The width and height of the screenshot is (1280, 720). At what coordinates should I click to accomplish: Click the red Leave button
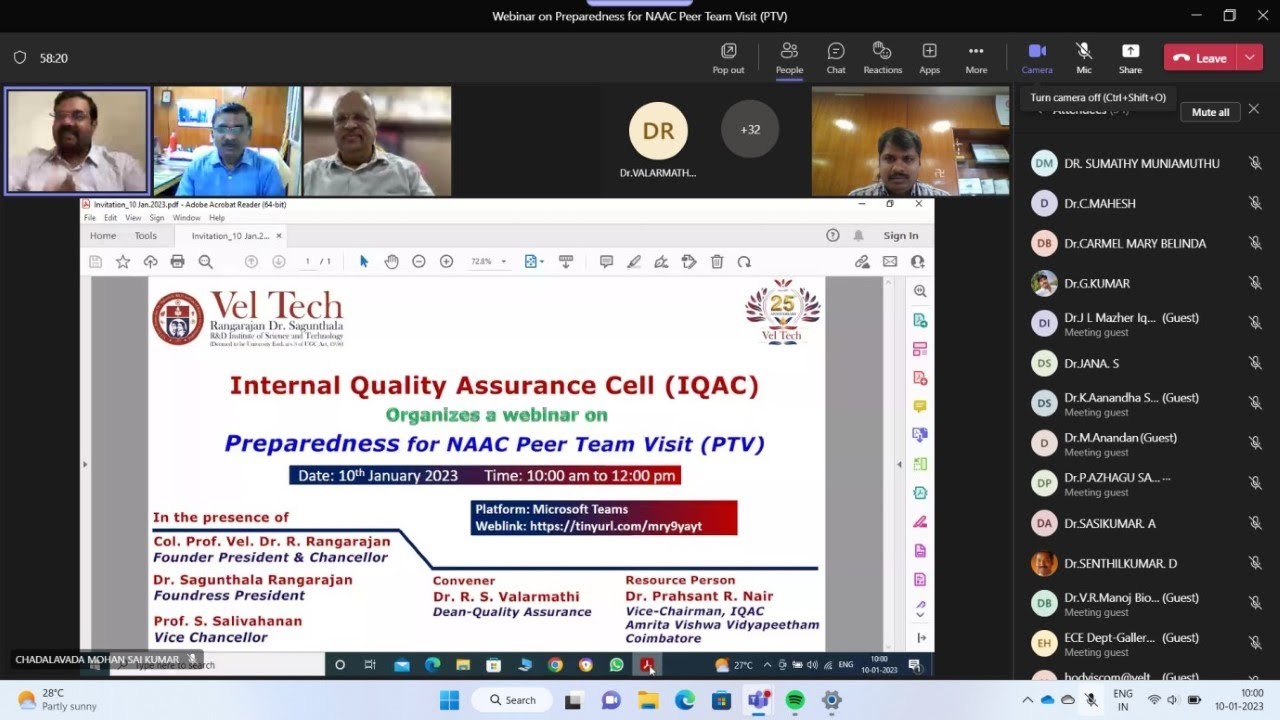(1200, 58)
